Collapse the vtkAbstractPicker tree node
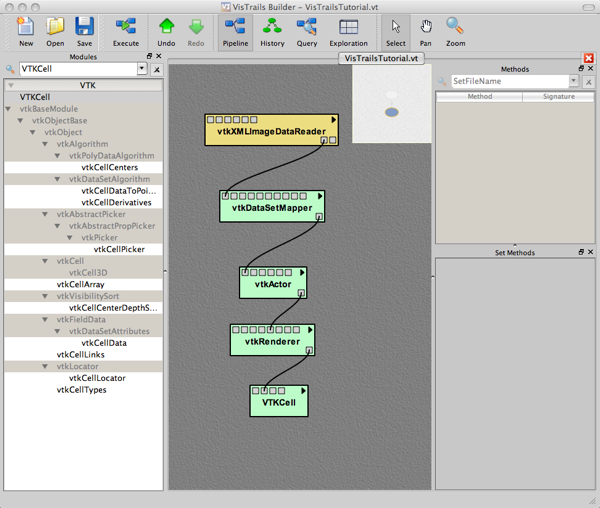This screenshot has width=600, height=508. 45,215
